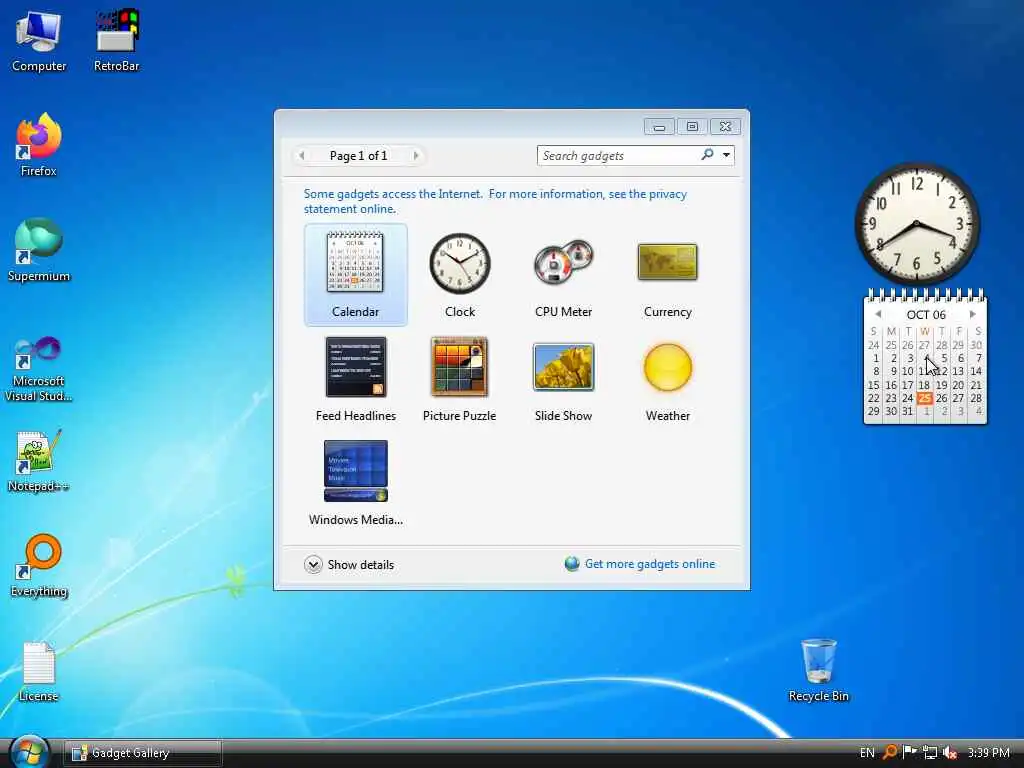The height and width of the screenshot is (768, 1024).
Task: Go to previous gadget page arrow
Action: click(302, 155)
